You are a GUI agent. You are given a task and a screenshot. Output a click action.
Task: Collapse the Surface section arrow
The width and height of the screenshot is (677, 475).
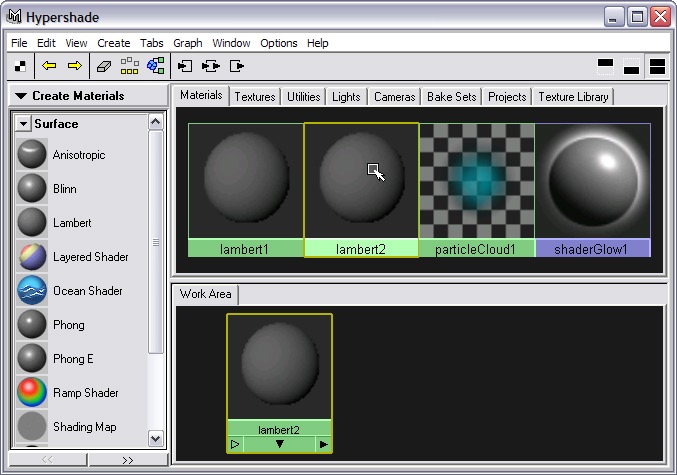[24, 124]
